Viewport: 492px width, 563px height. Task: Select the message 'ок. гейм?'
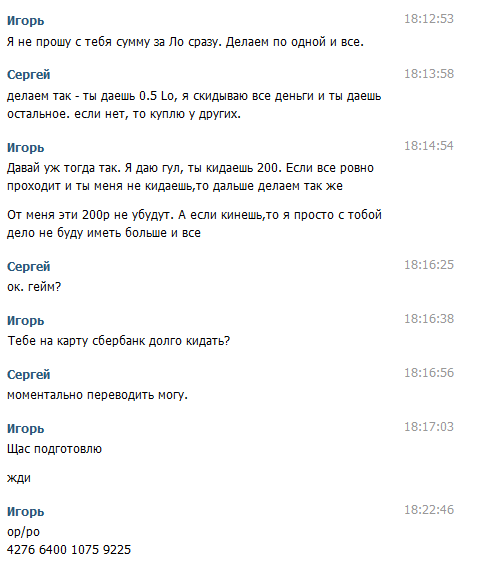(x=34, y=287)
